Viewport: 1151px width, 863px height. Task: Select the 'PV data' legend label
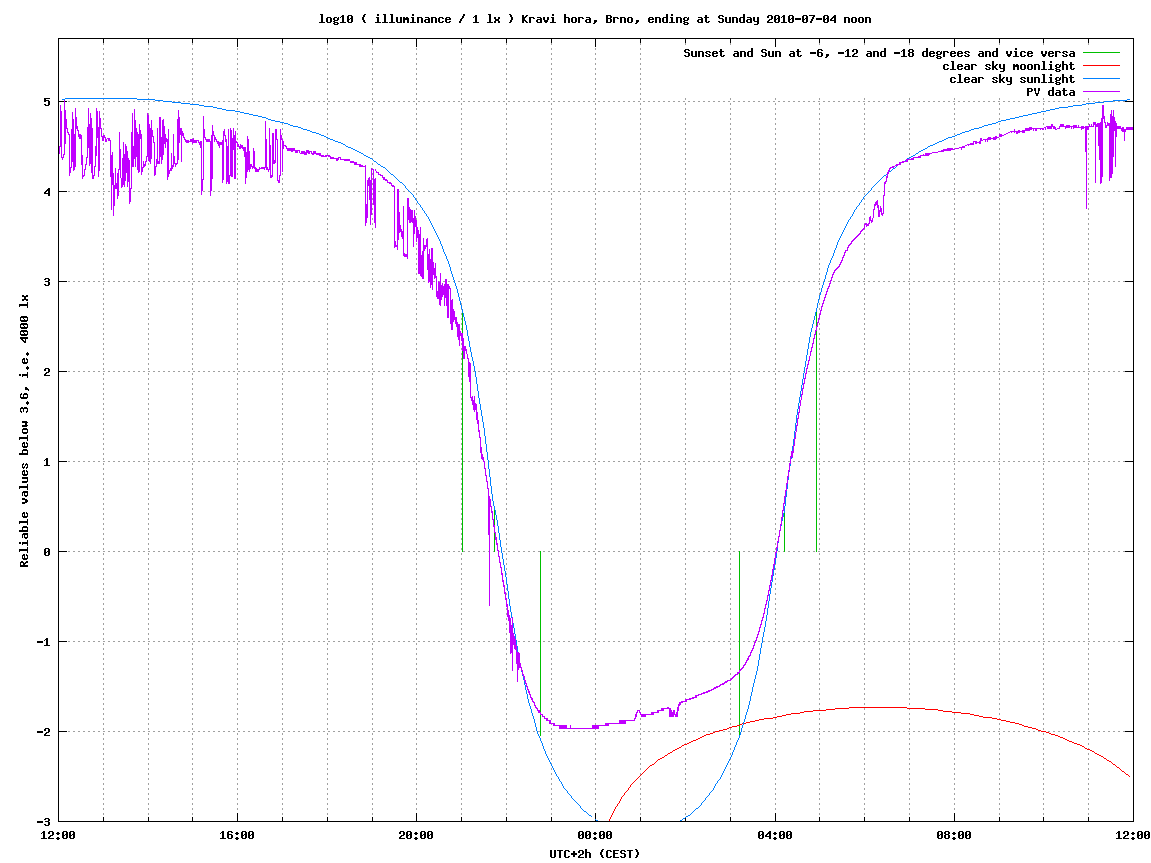1050,92
